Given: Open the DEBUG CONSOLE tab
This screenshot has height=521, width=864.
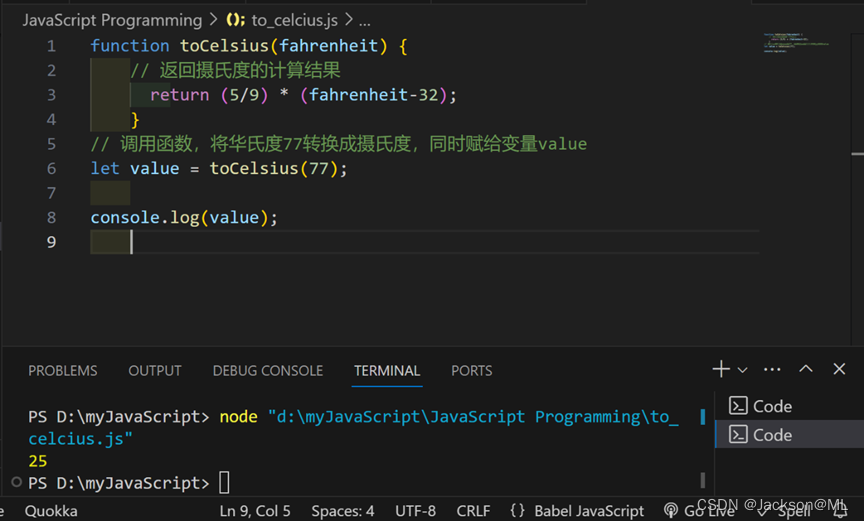Looking at the screenshot, I should click(x=267, y=370).
